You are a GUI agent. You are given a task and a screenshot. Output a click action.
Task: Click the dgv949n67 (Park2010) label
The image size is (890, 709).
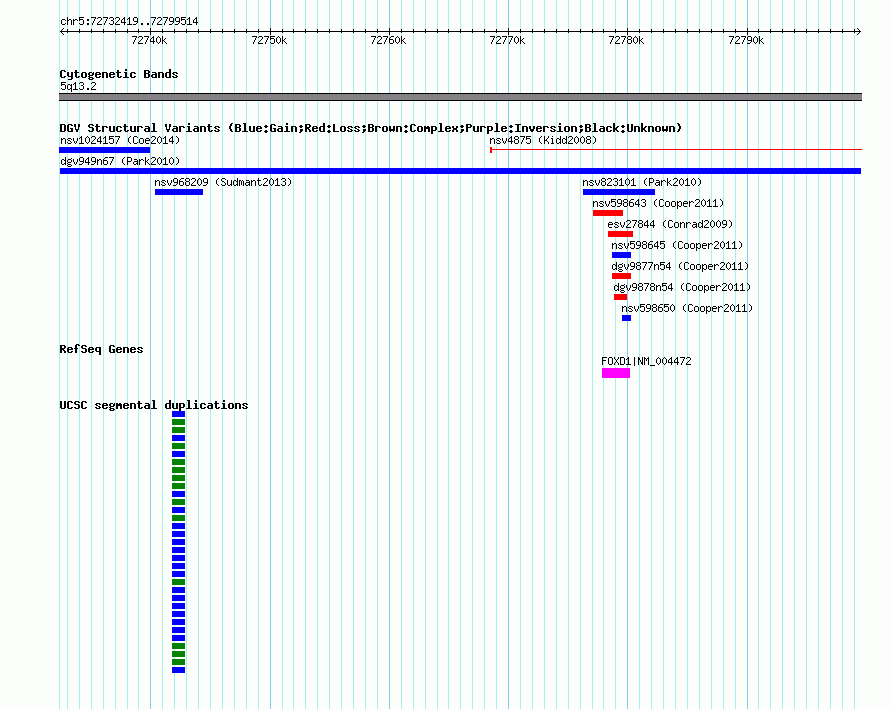(120, 161)
